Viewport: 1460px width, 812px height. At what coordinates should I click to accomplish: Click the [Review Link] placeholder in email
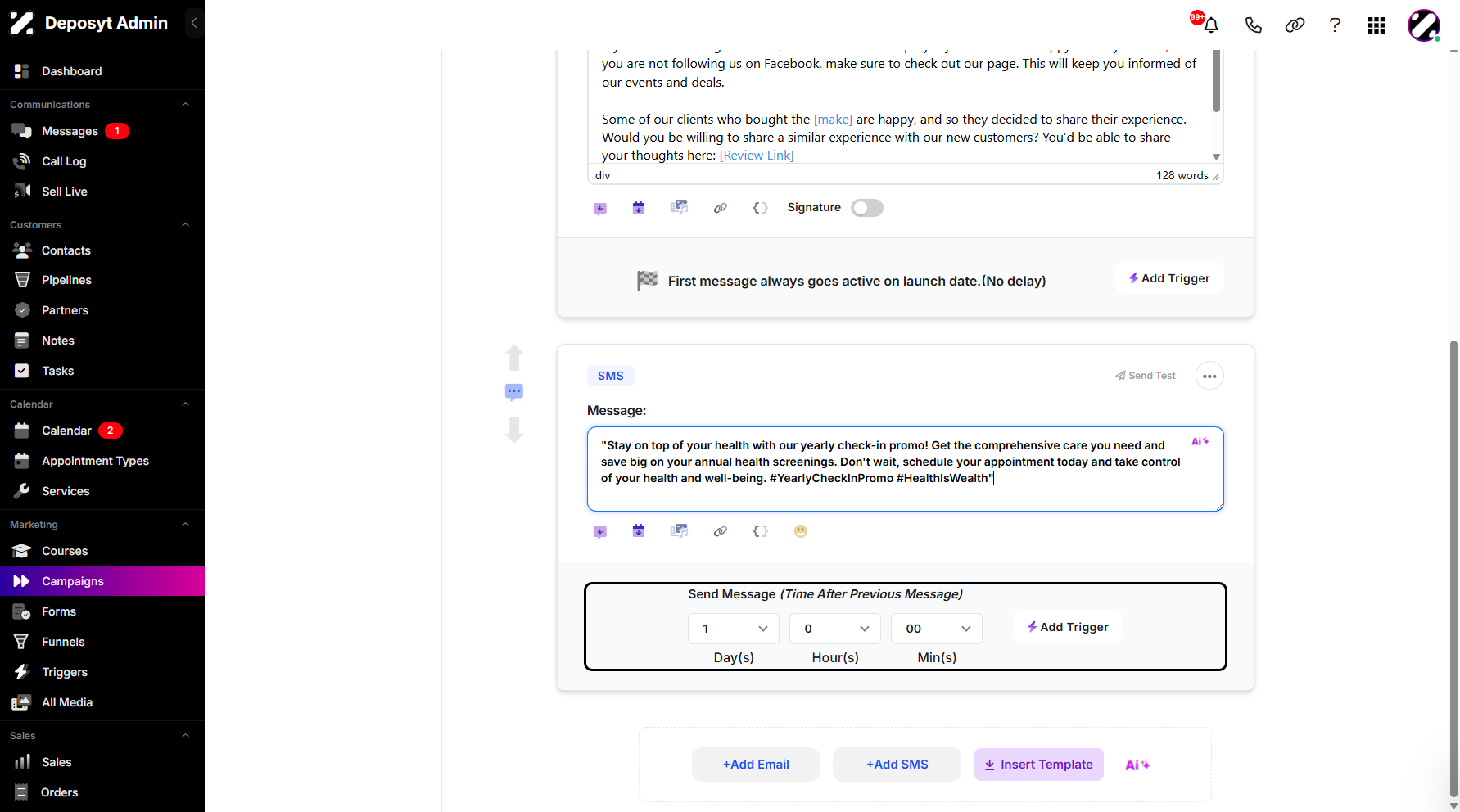pyautogui.click(x=757, y=156)
